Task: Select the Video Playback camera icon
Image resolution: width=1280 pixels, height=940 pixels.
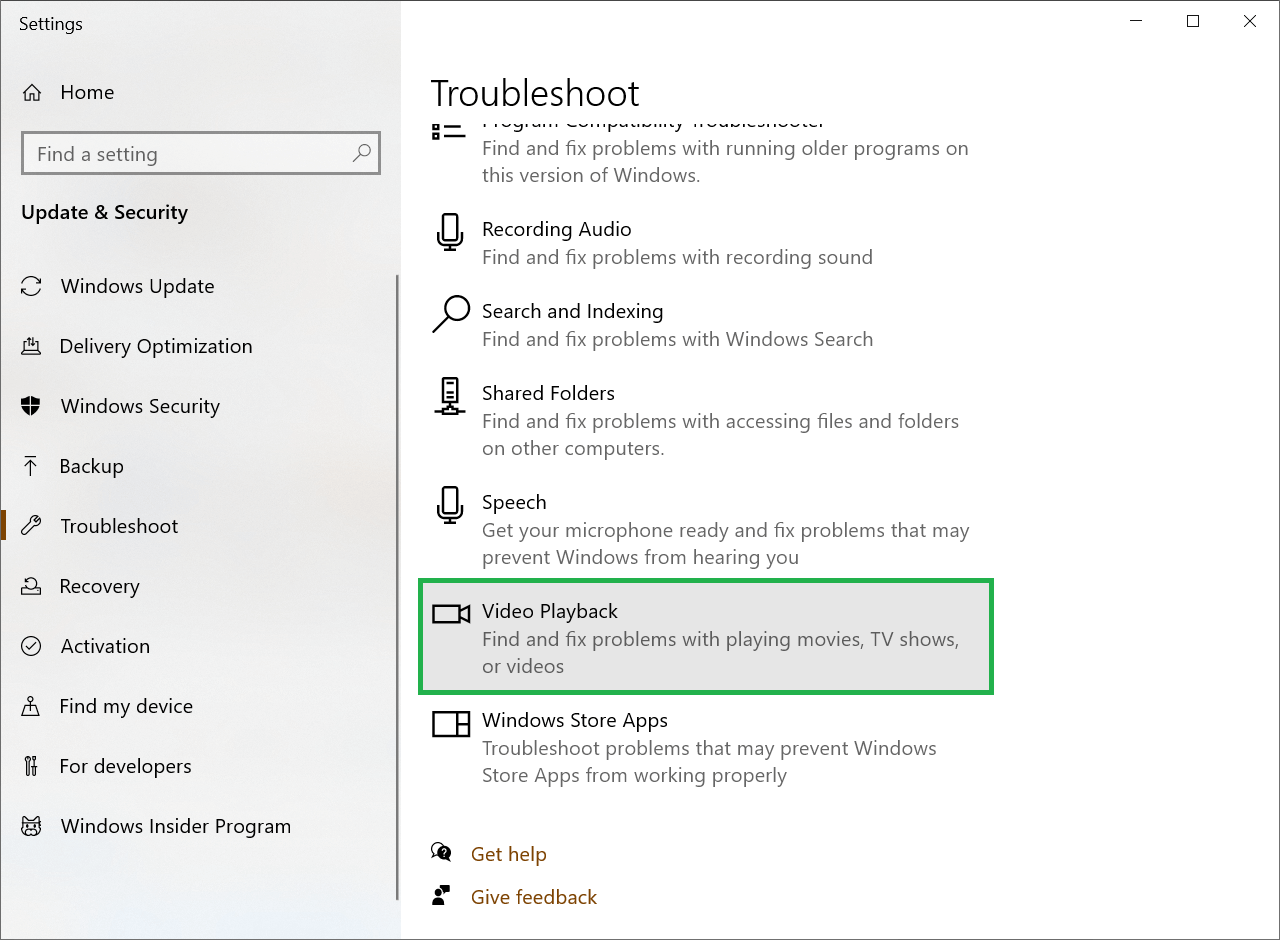Action: [x=449, y=614]
